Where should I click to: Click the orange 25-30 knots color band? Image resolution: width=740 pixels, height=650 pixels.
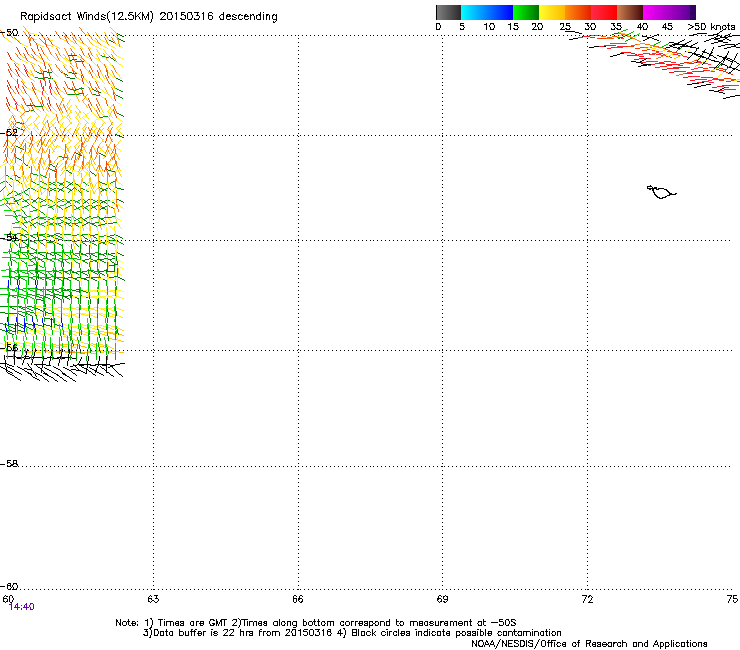click(x=578, y=12)
